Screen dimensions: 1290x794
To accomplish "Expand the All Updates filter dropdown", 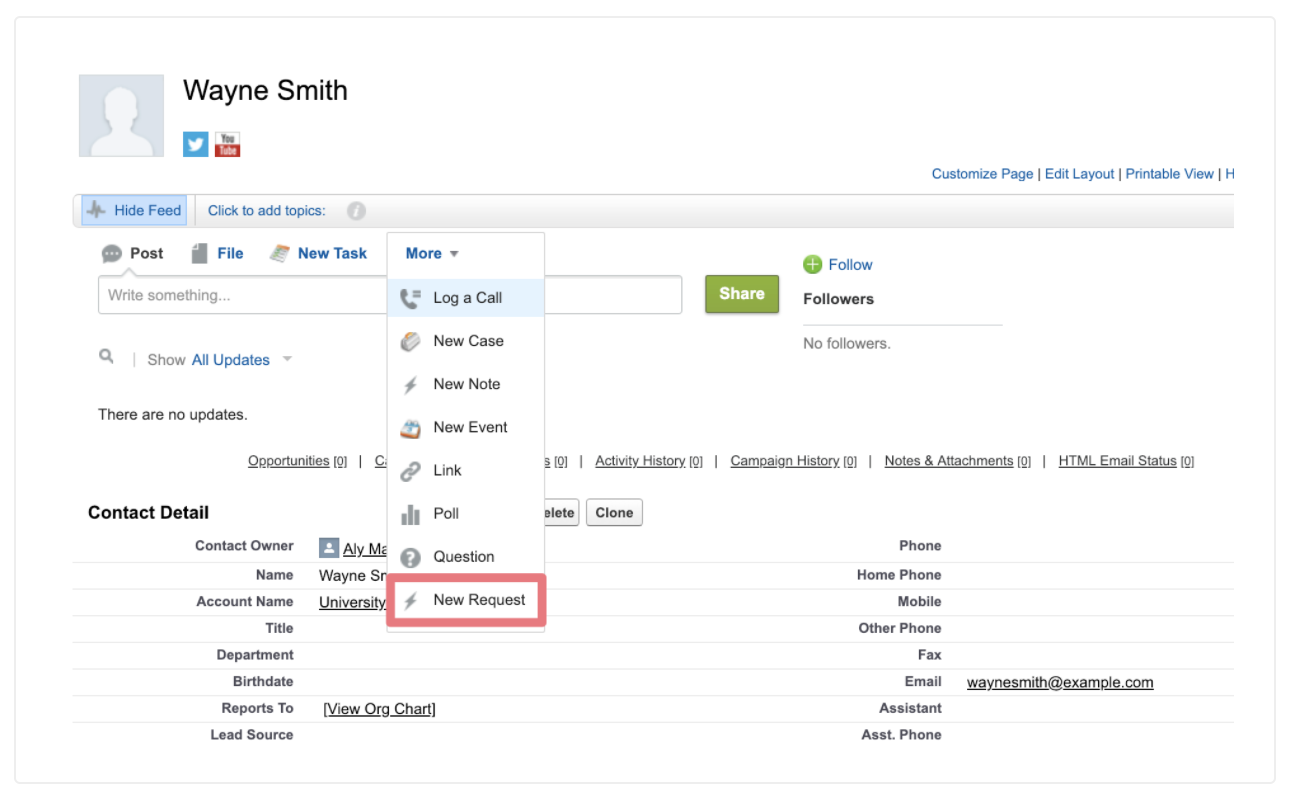I will click(x=287, y=359).
